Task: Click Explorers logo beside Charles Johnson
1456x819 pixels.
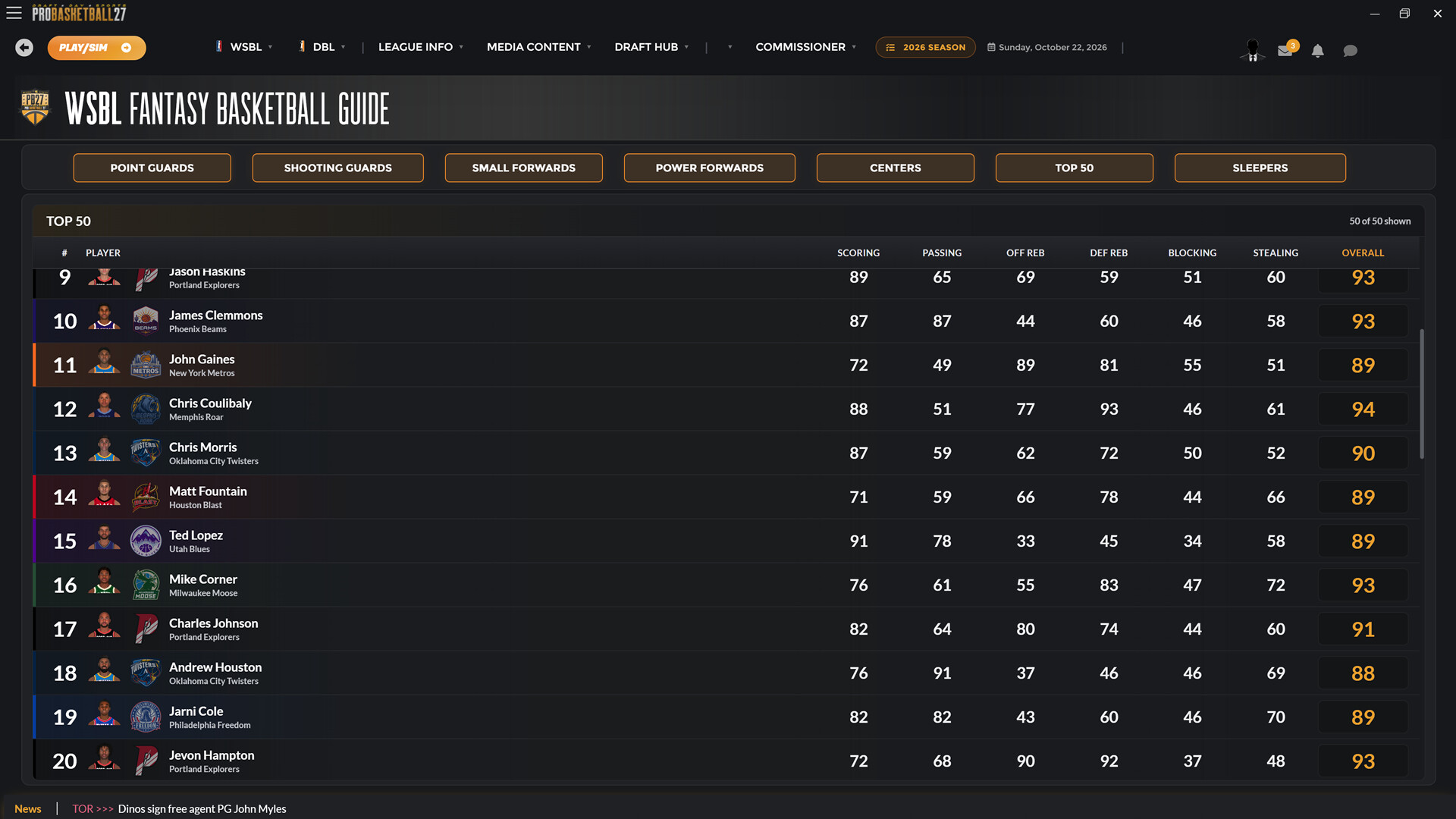Action: (x=146, y=629)
